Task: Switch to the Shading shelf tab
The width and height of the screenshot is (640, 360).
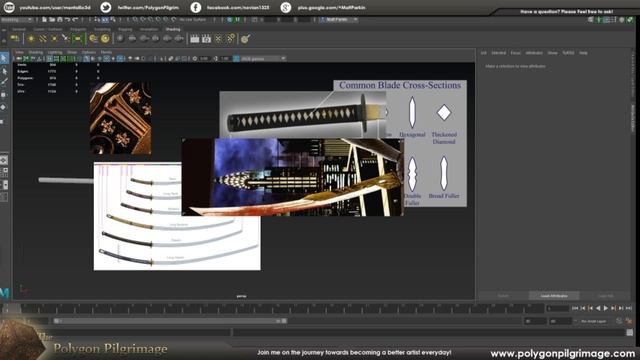Action: [173, 29]
